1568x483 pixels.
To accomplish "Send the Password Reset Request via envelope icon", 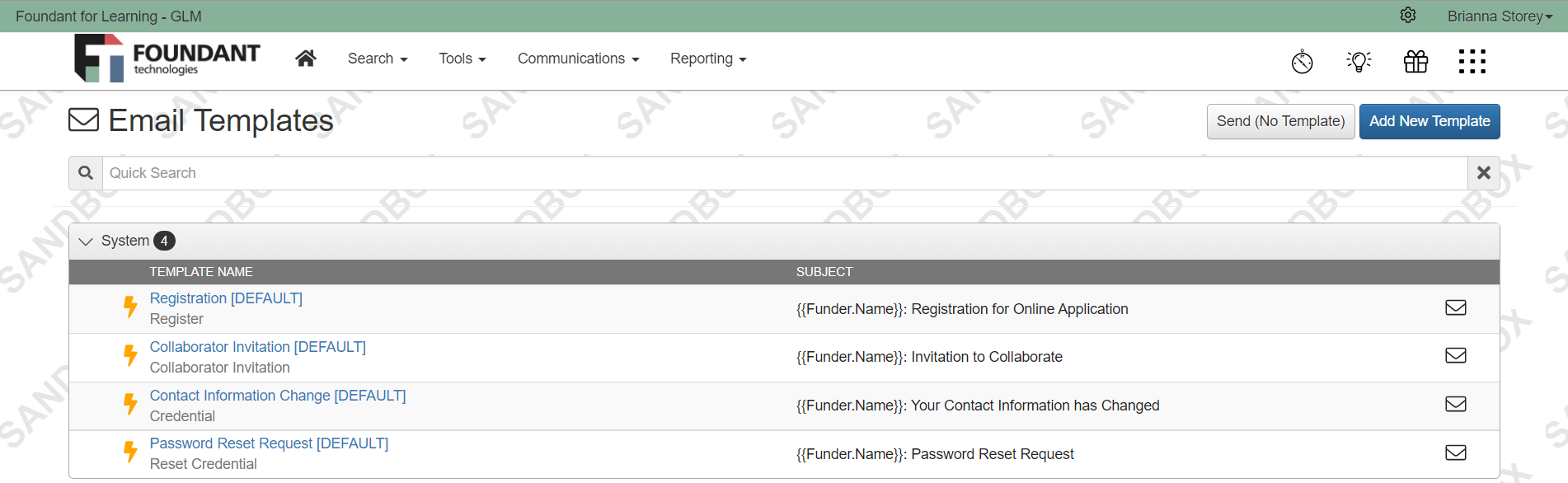I will [1456, 453].
